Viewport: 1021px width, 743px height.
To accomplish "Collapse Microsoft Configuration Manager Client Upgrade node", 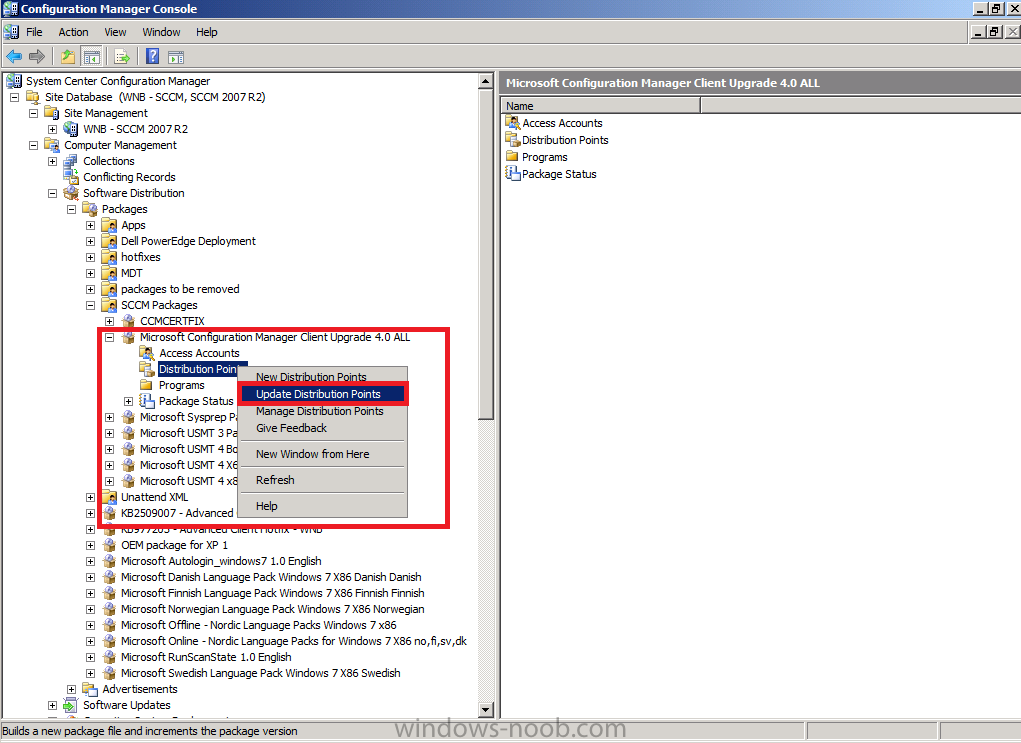I will click(x=109, y=337).
